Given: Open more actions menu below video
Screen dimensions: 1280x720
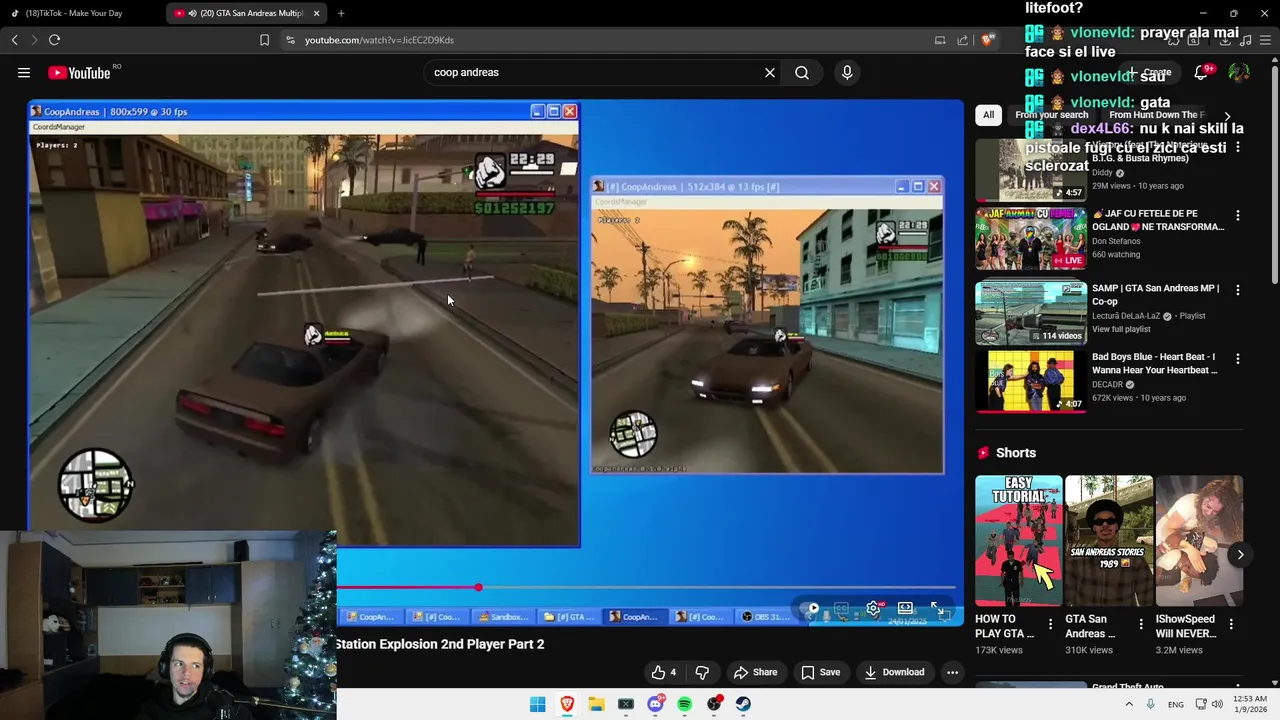Looking at the screenshot, I should [952, 672].
